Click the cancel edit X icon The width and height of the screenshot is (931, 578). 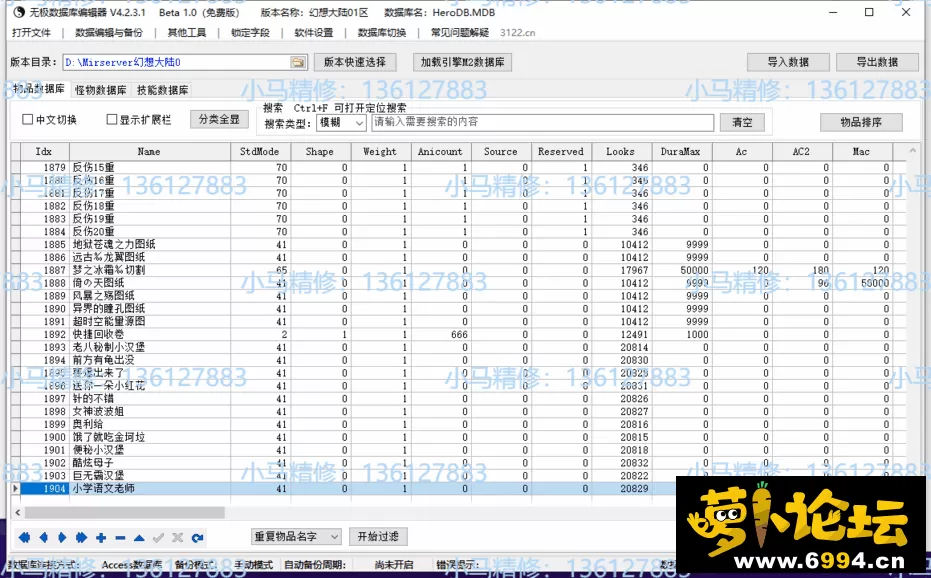pos(178,538)
